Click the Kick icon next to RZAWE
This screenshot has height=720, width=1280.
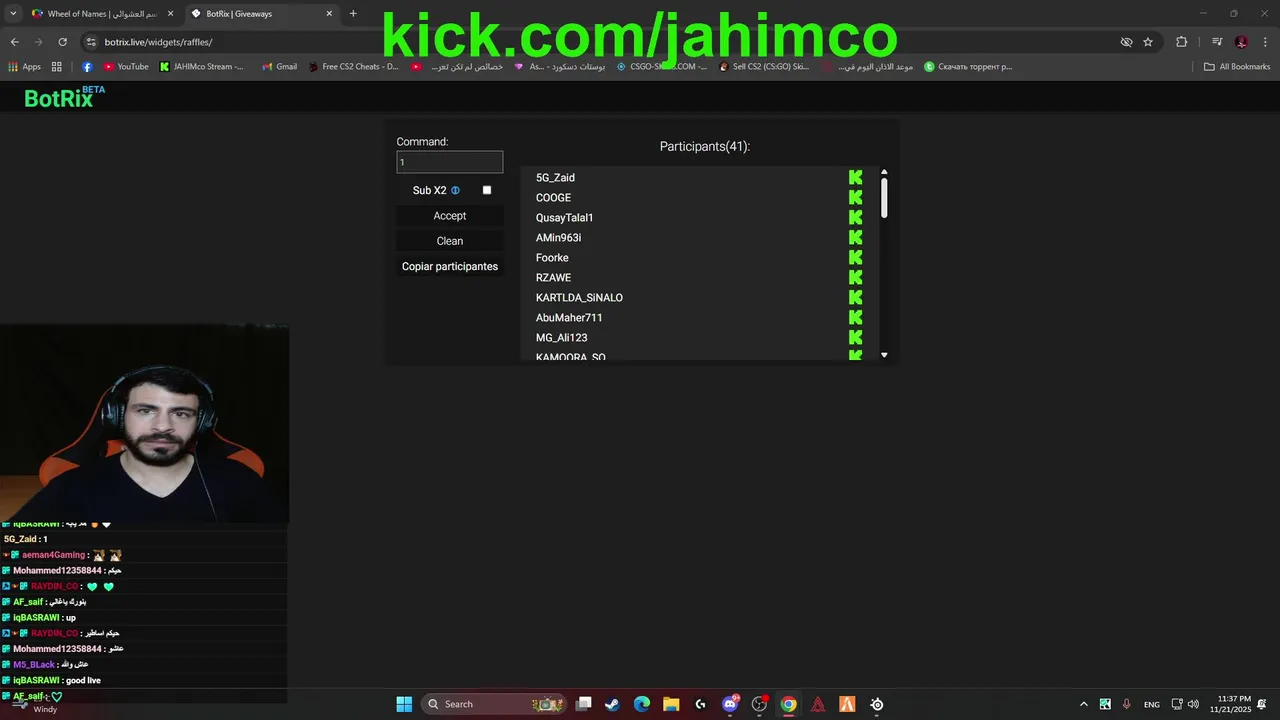click(x=855, y=278)
